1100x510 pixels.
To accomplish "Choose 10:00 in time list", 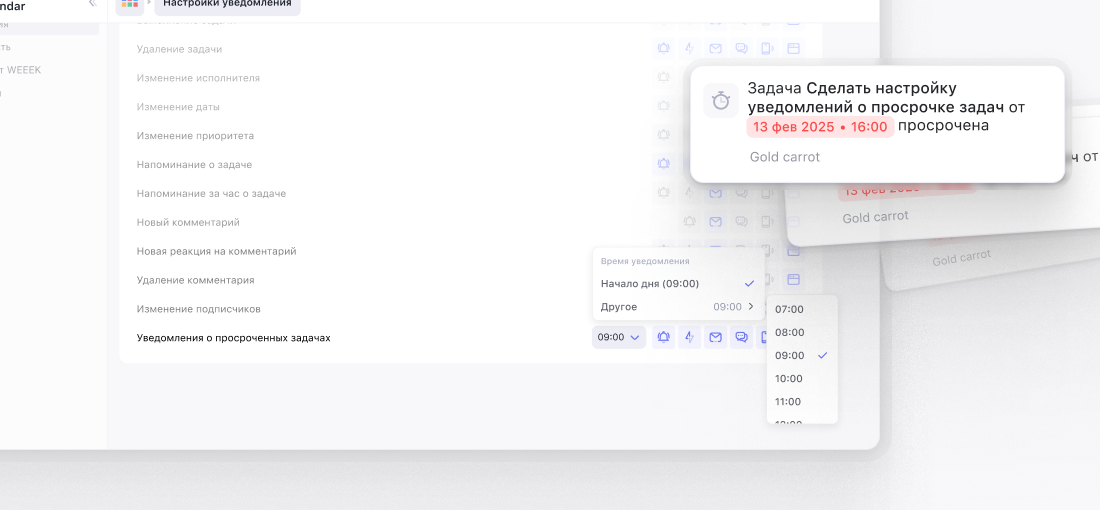I will pos(802,379).
